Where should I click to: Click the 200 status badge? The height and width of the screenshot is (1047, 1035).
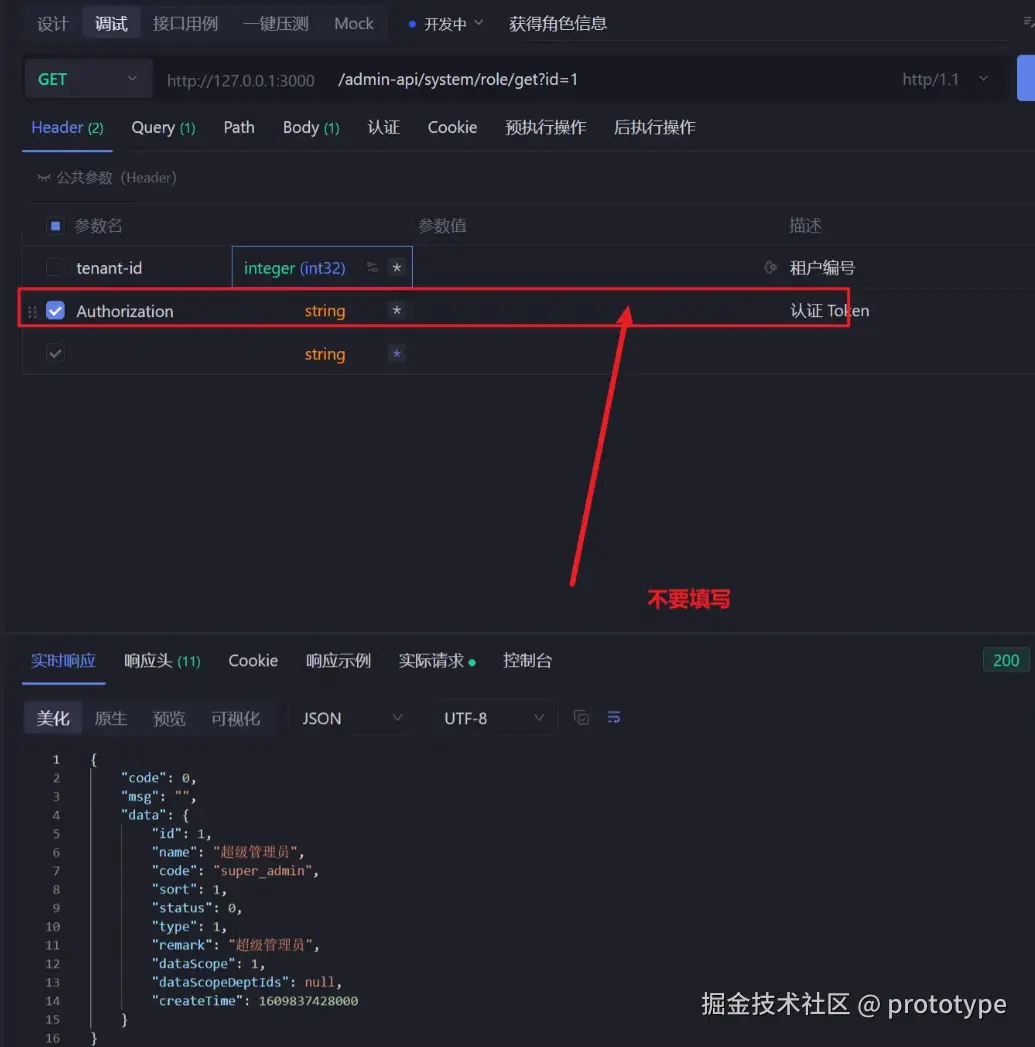1005,660
